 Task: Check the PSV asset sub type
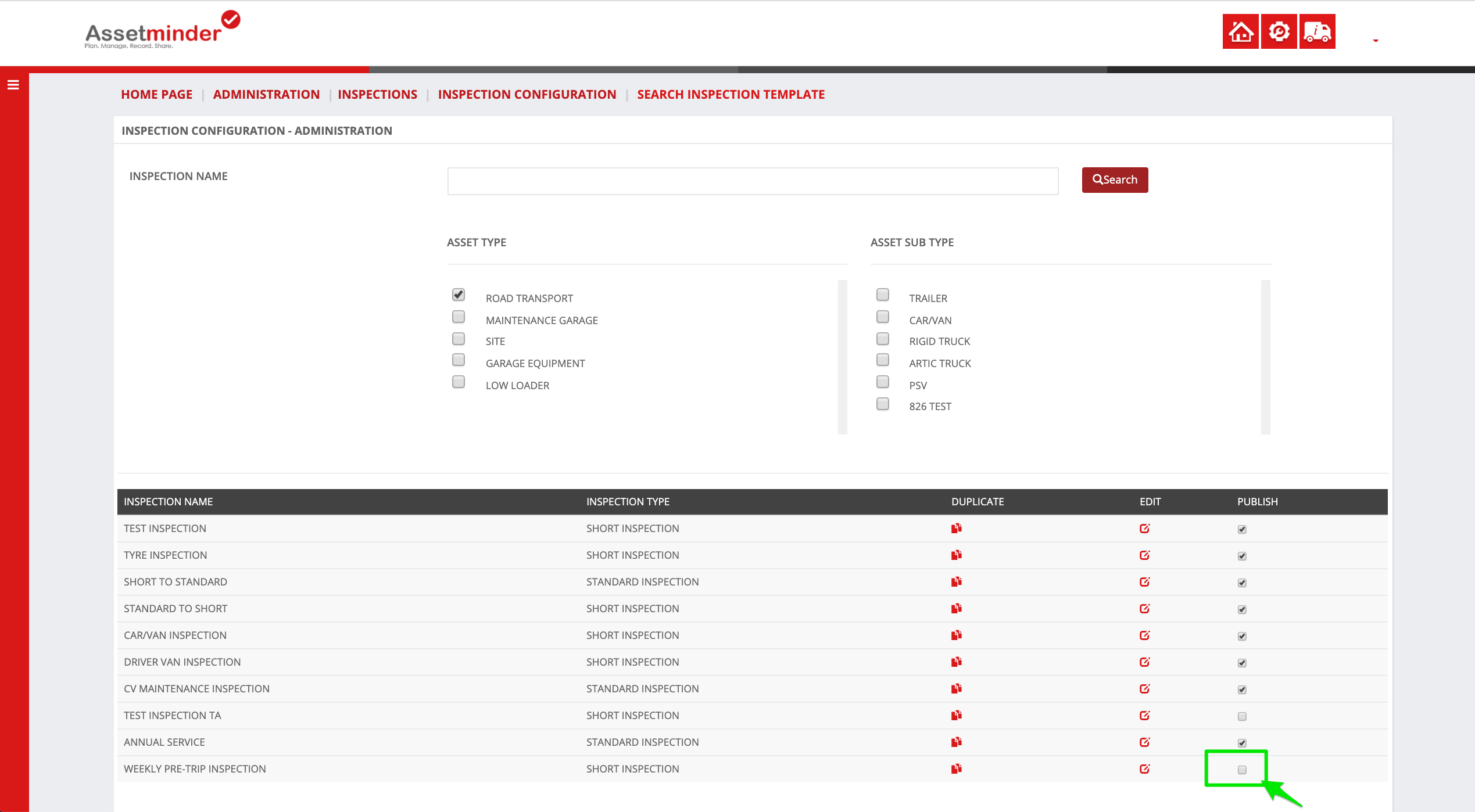(x=883, y=382)
